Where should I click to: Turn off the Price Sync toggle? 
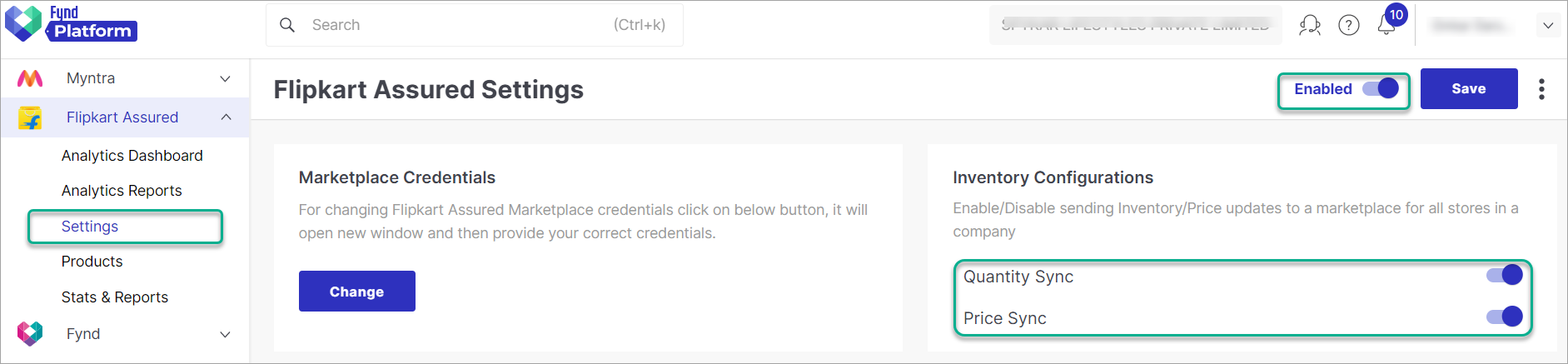pos(1505,317)
